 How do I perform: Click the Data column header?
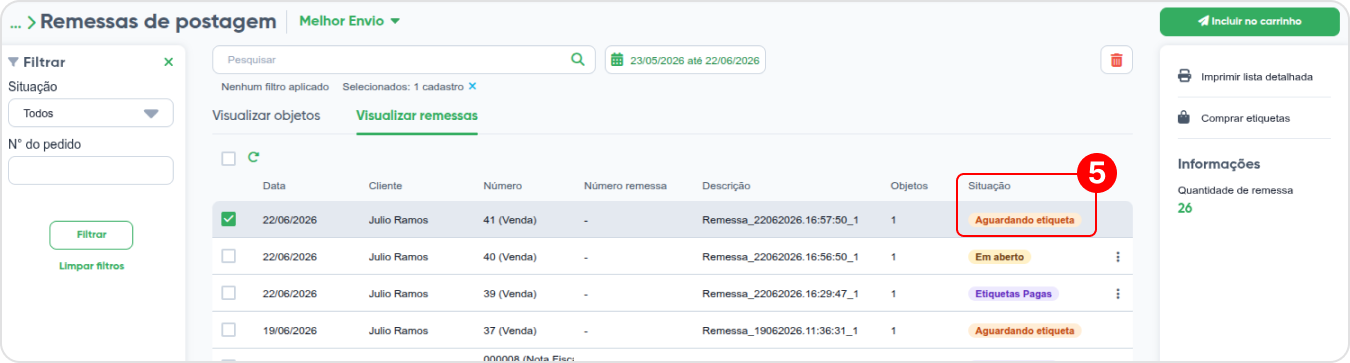click(274, 186)
